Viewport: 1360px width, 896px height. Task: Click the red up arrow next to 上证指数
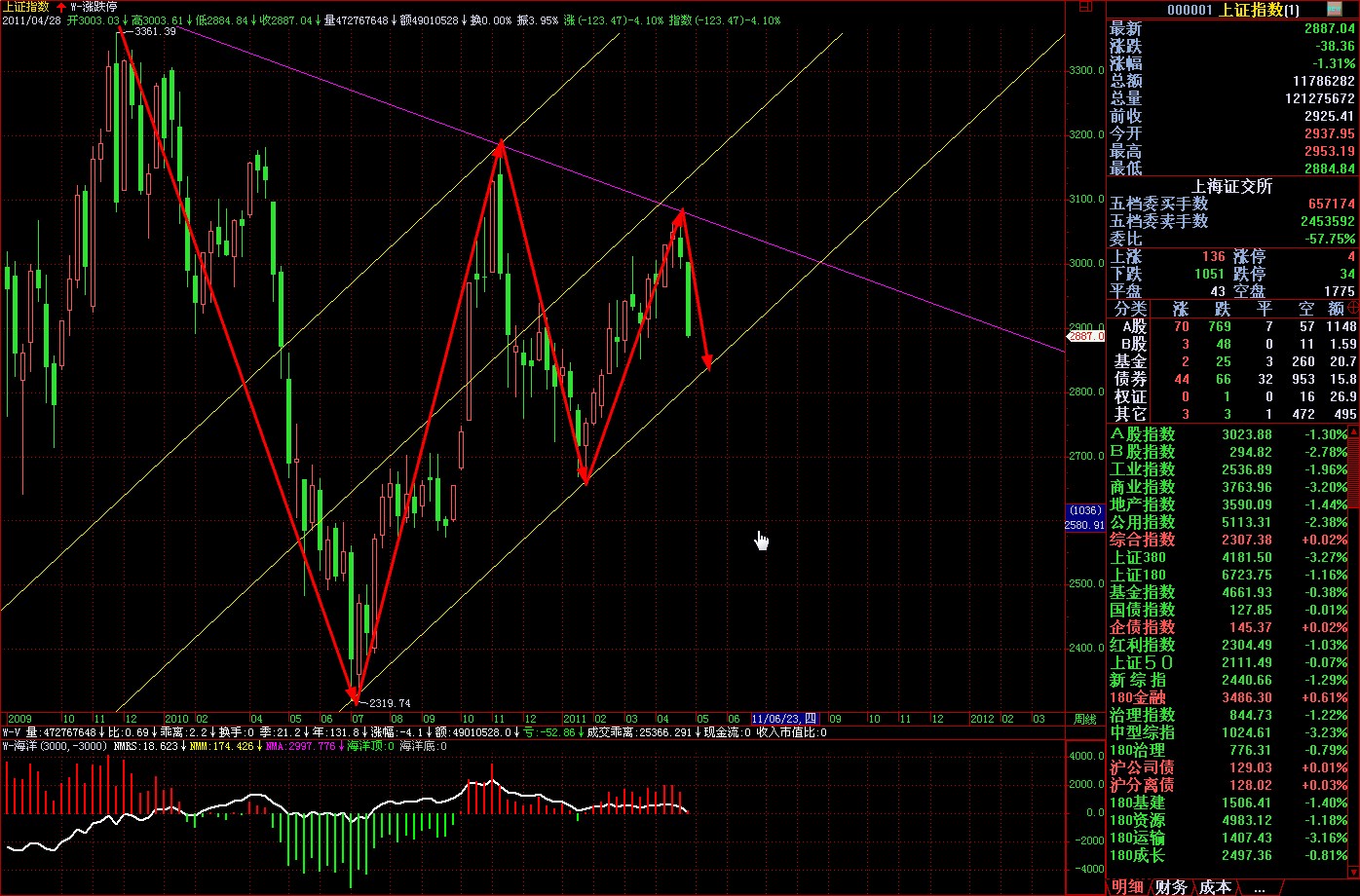point(61,6)
